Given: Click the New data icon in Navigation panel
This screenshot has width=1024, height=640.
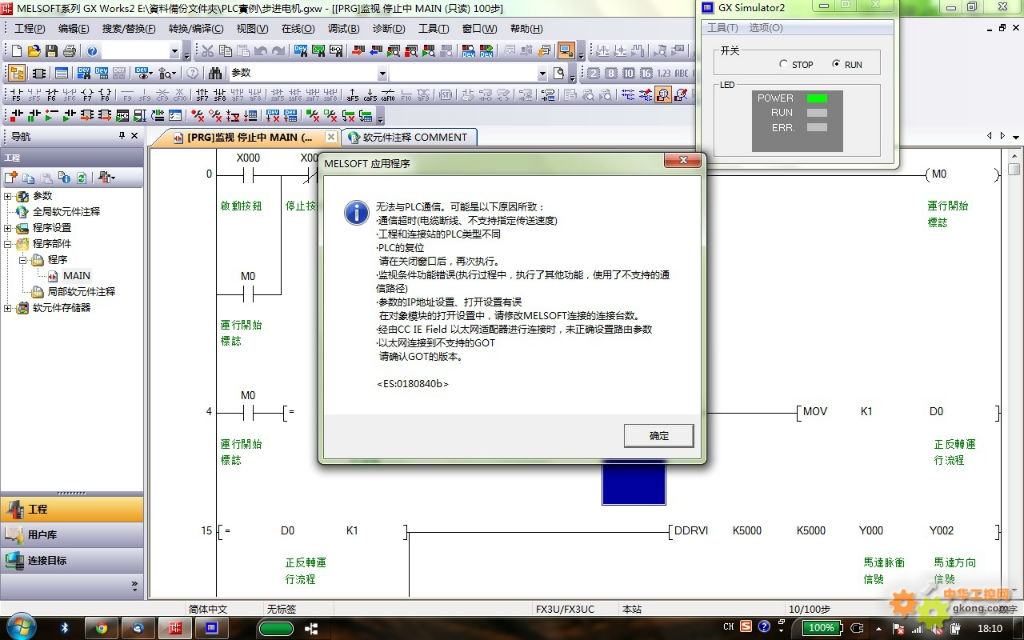Looking at the screenshot, I should pyautogui.click(x=11, y=177).
